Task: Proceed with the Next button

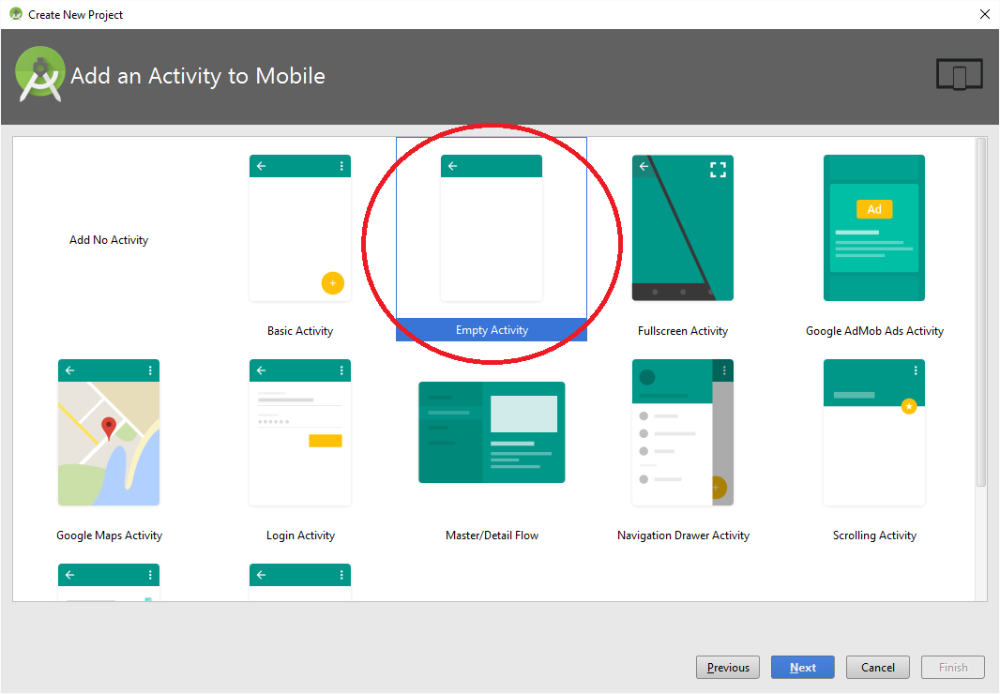Action: (802, 667)
